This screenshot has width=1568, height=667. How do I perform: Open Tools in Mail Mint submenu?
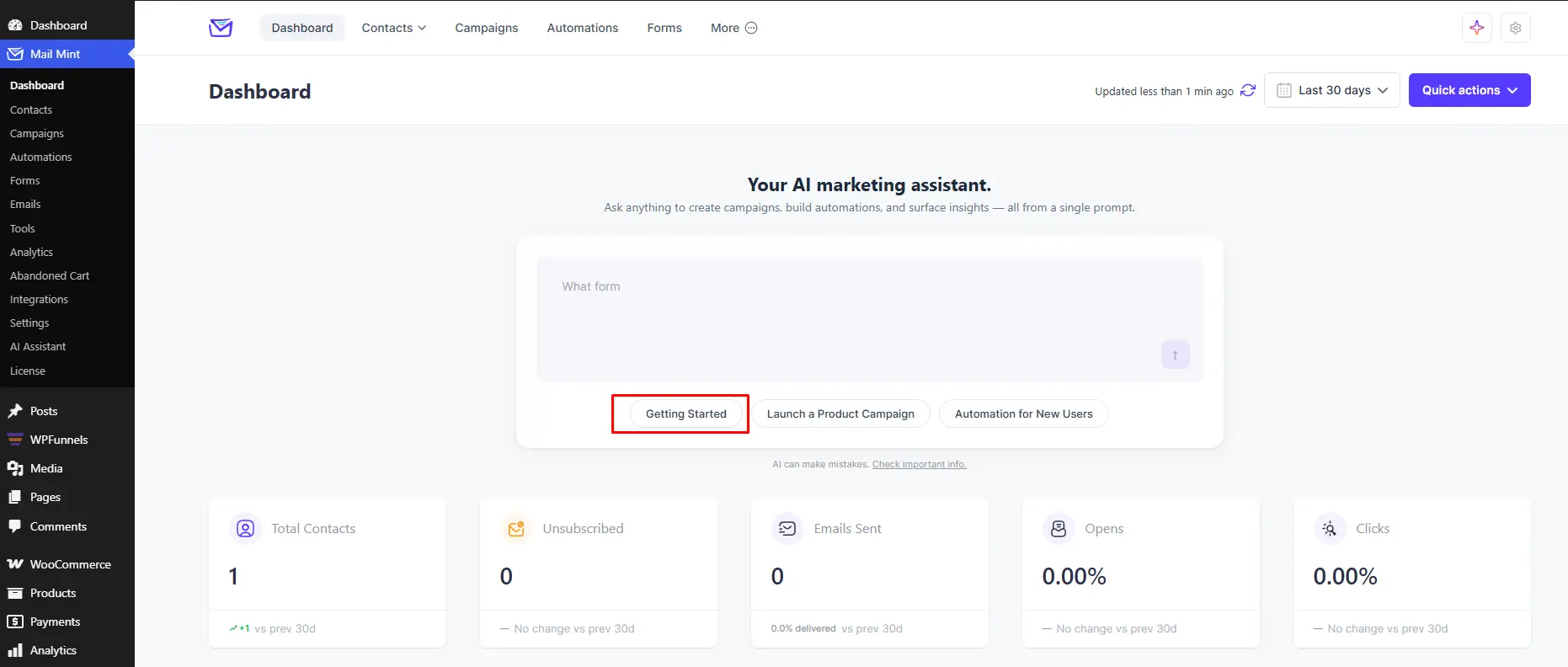pos(23,228)
